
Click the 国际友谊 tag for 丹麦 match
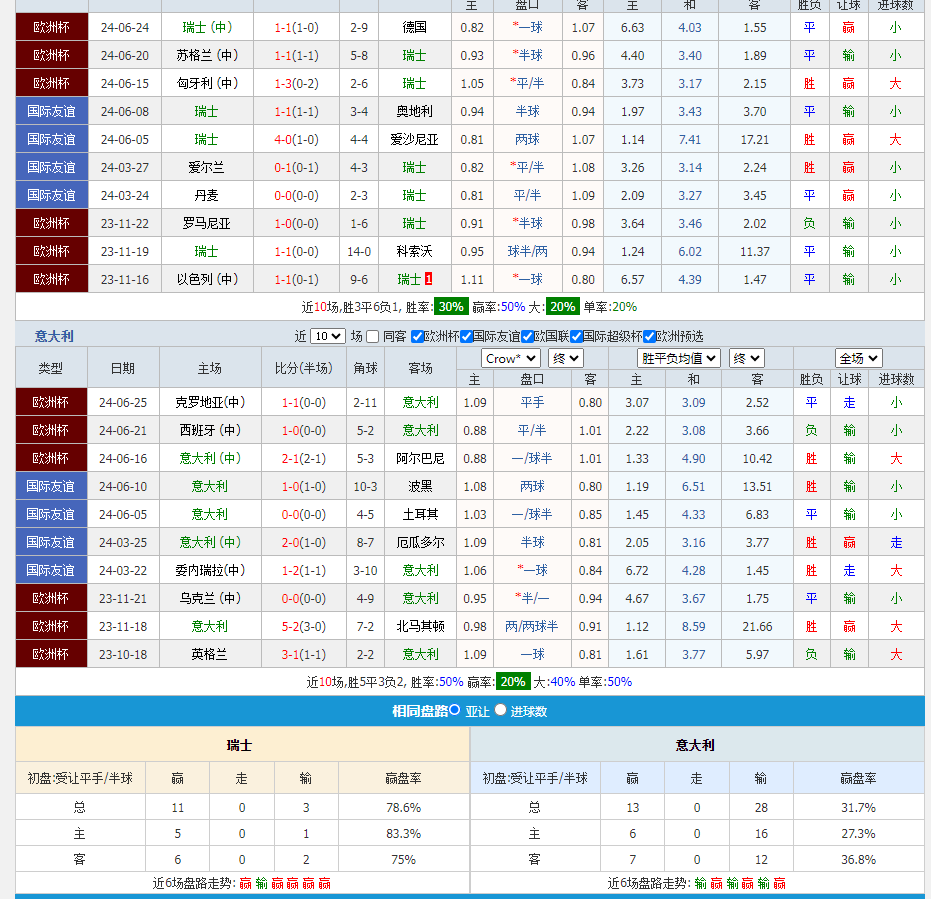[x=51, y=196]
